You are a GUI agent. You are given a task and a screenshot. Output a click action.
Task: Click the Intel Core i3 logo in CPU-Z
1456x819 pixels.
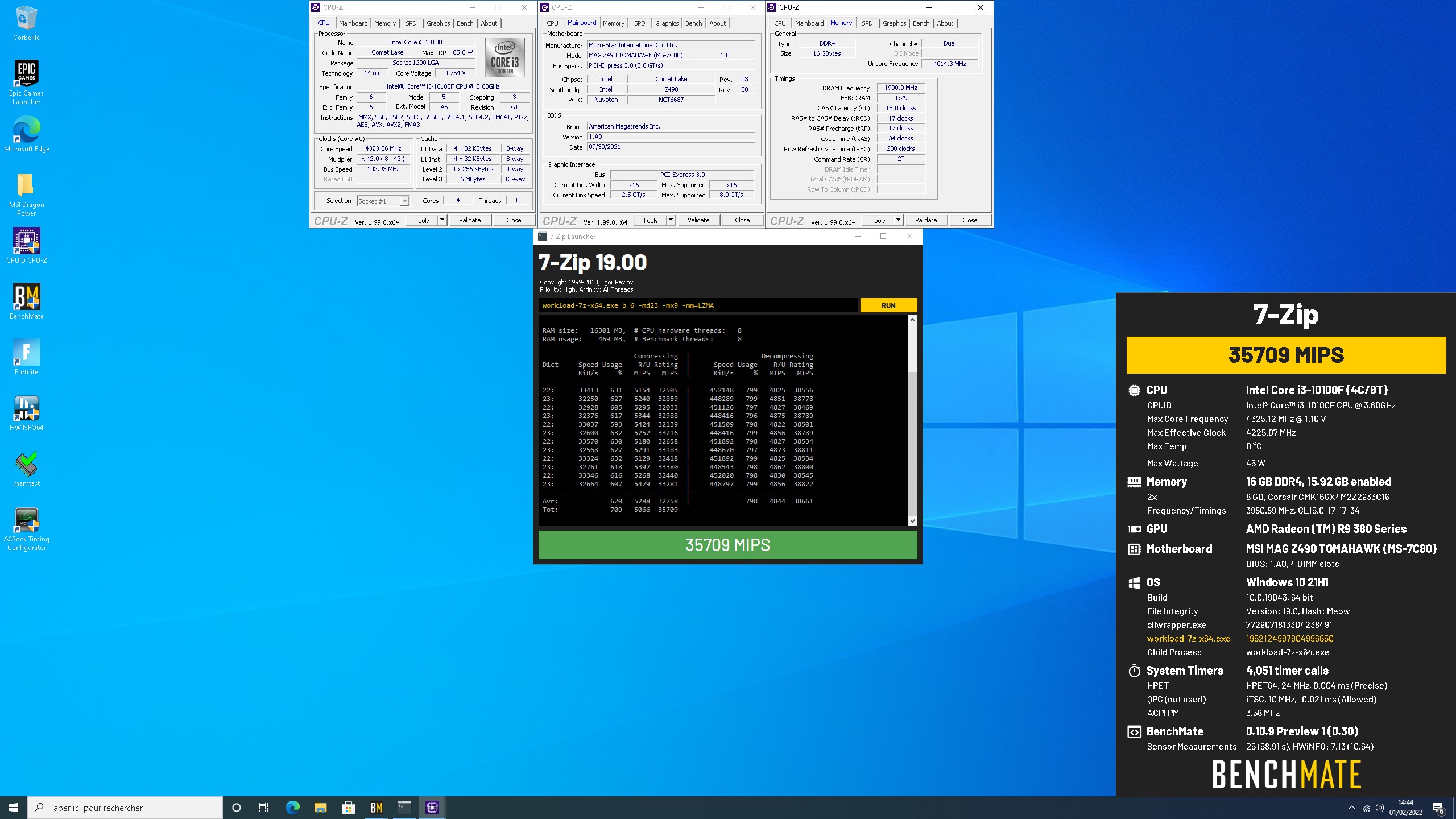click(505, 57)
